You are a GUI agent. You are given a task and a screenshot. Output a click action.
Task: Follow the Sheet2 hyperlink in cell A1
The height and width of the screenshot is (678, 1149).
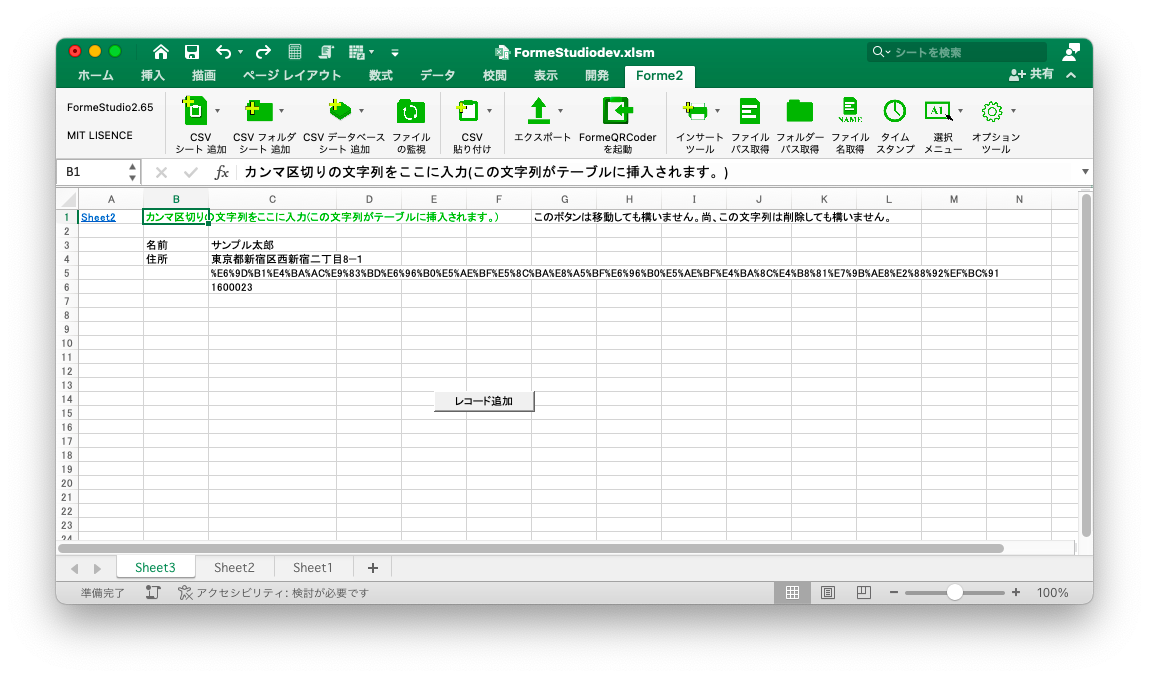(x=98, y=217)
